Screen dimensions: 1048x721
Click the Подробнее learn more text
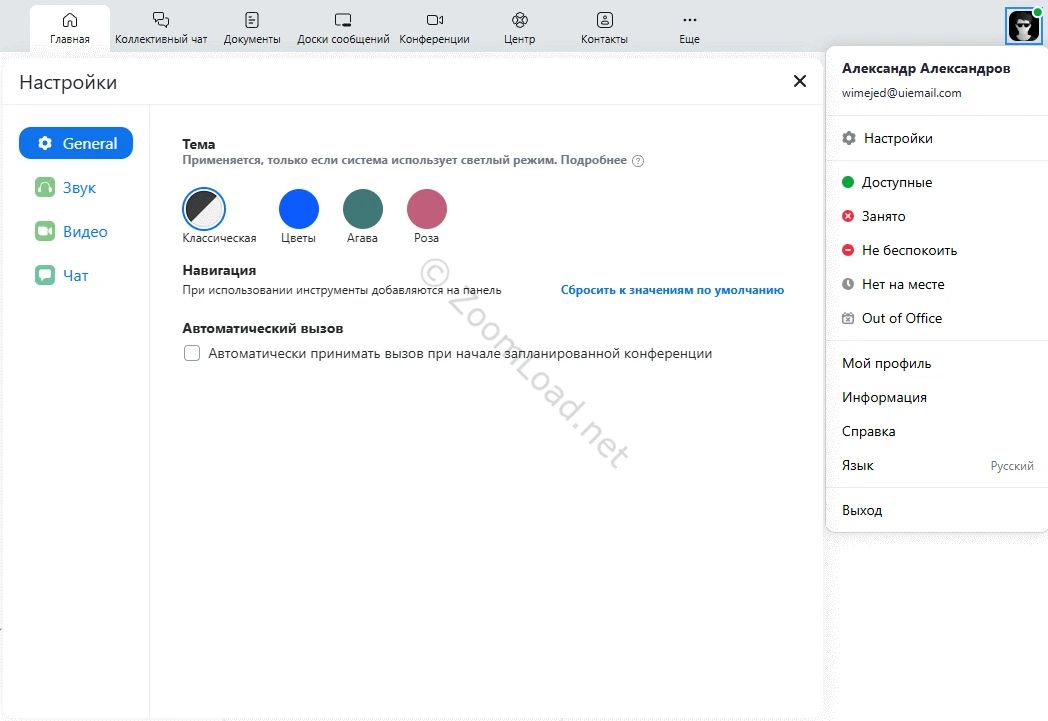[x=594, y=160]
